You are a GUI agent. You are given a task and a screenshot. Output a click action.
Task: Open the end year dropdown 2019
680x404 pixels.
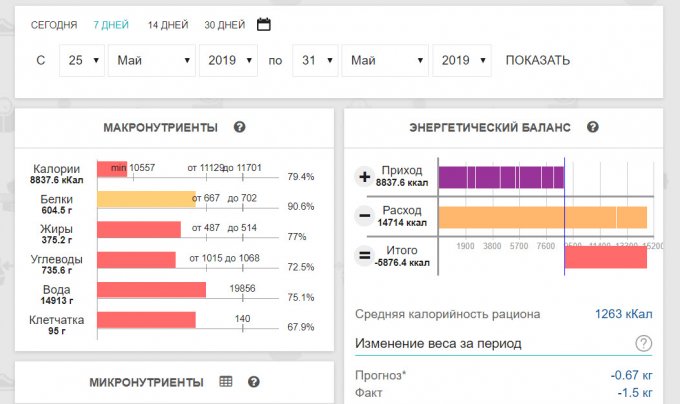point(461,60)
